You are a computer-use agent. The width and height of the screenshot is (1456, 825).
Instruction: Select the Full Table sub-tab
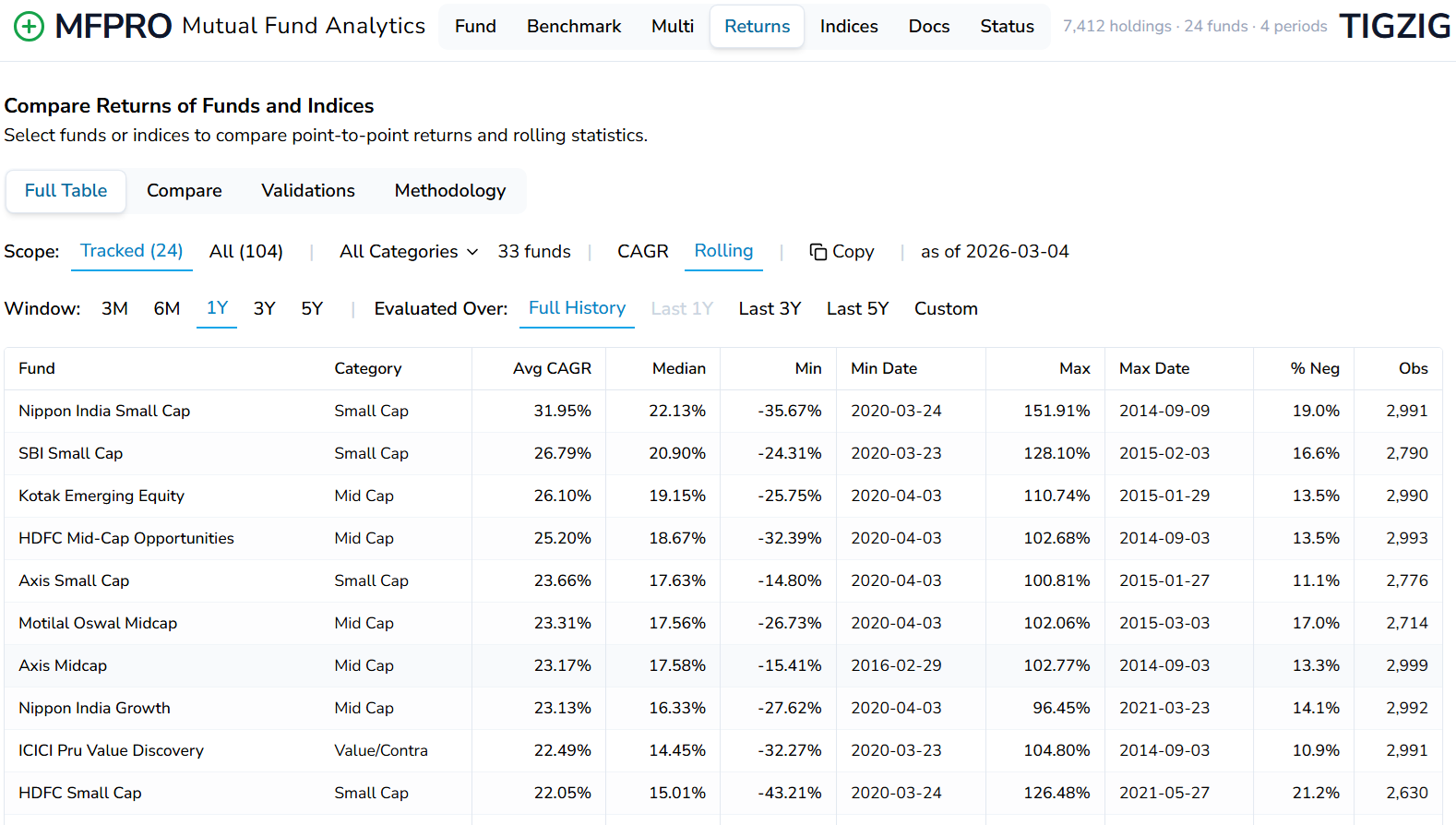(x=66, y=191)
